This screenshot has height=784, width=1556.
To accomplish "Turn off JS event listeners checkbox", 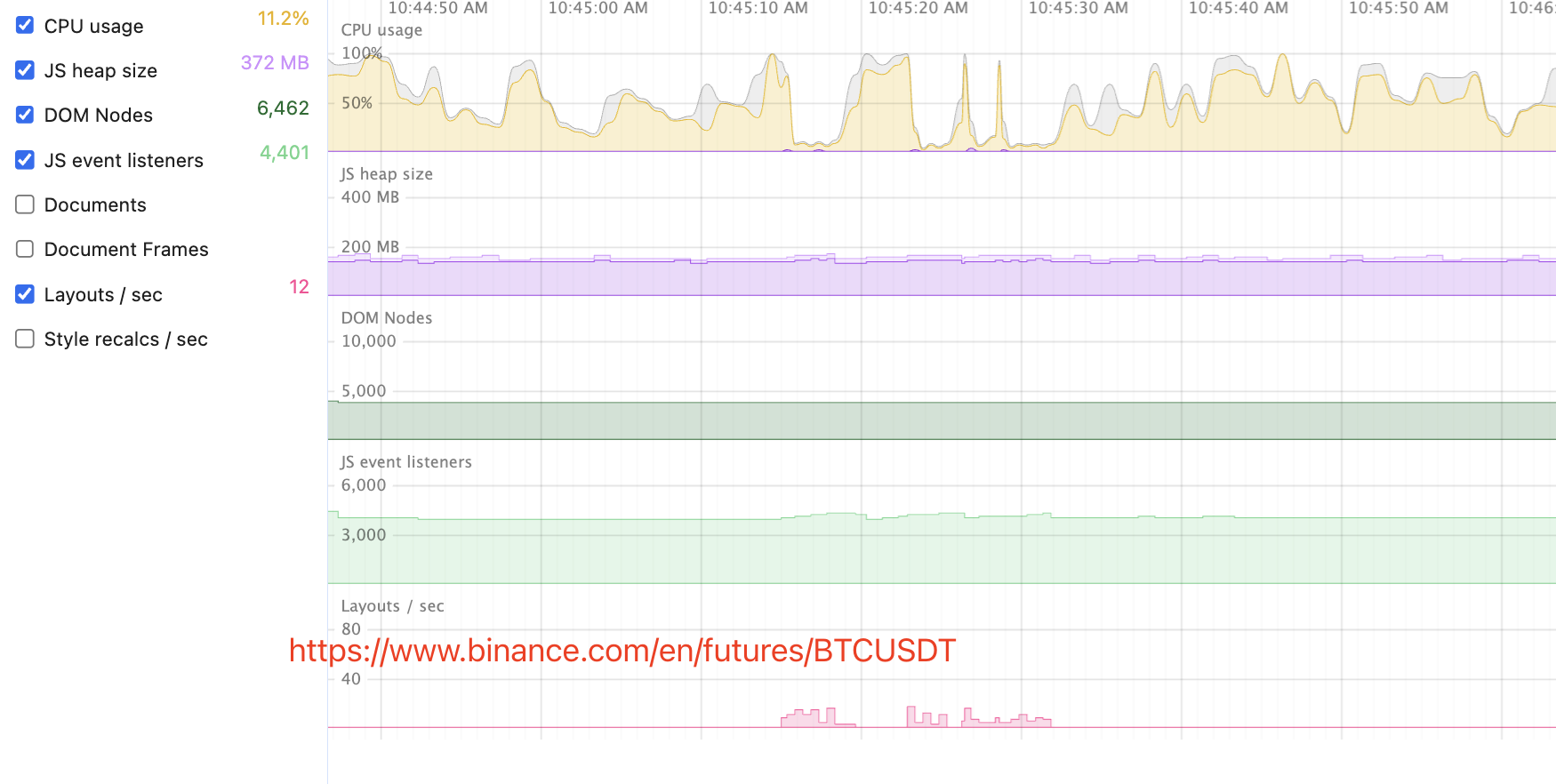I will pyautogui.click(x=25, y=159).
